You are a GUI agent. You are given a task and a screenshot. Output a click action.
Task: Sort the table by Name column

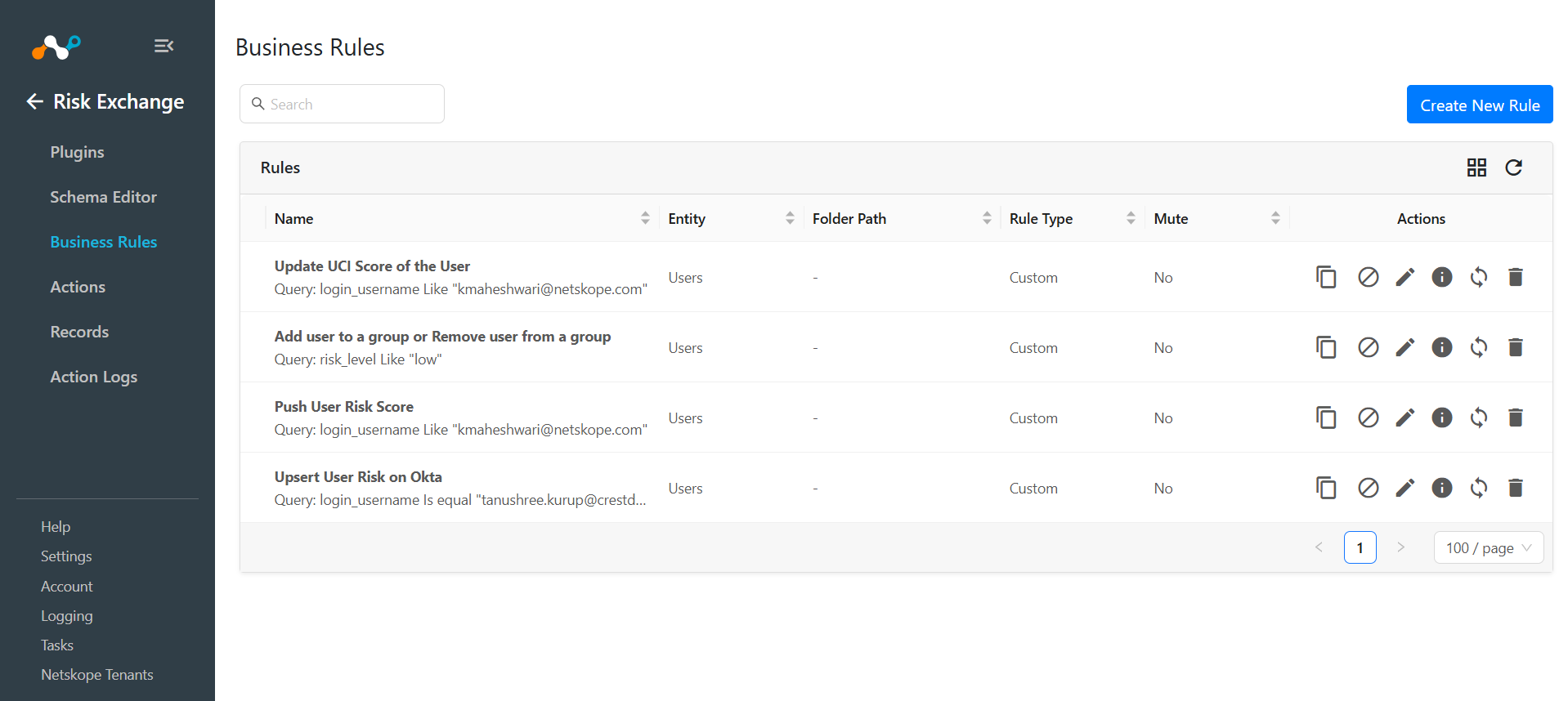coord(645,218)
